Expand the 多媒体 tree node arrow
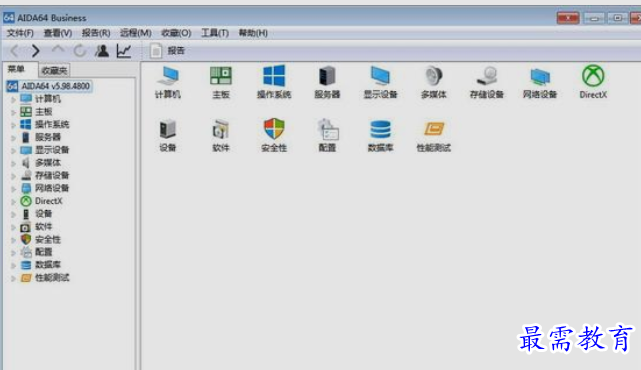 (x=13, y=163)
